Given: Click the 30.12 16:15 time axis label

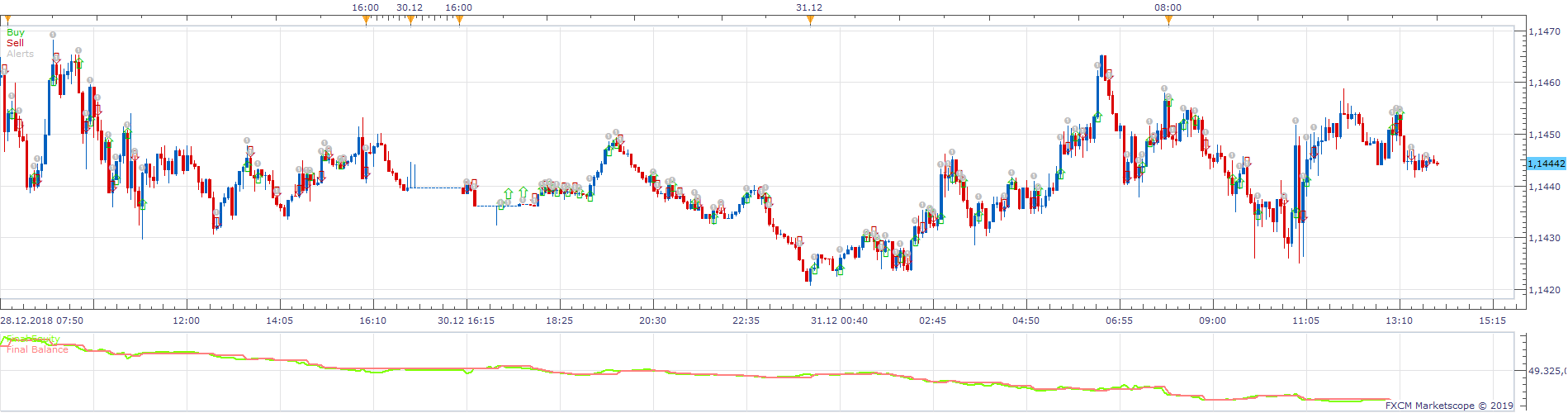Looking at the screenshot, I should tap(466, 320).
